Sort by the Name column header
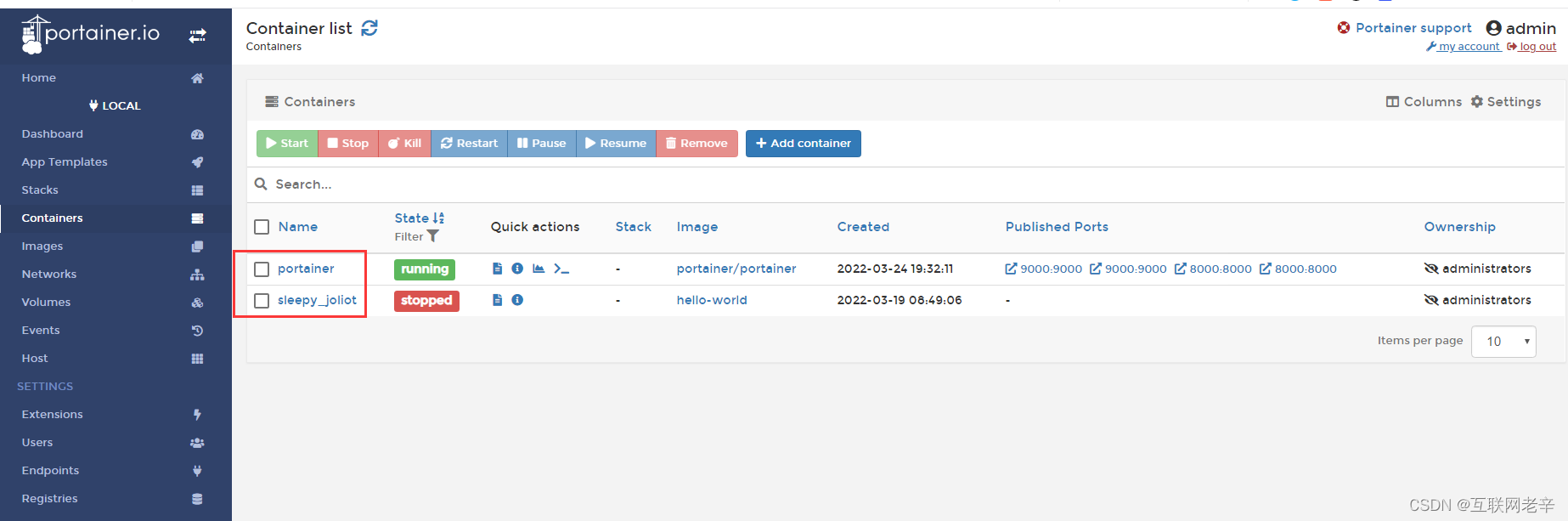The image size is (1568, 521). tap(298, 227)
